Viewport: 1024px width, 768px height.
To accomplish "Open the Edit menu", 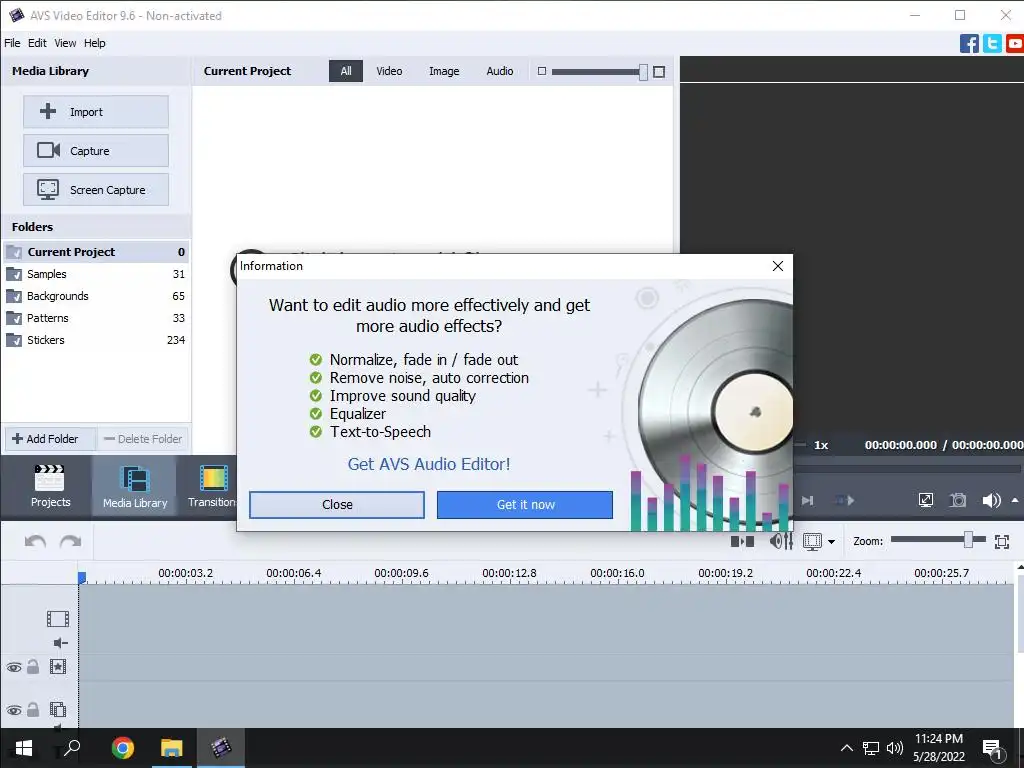I will pyautogui.click(x=37, y=43).
